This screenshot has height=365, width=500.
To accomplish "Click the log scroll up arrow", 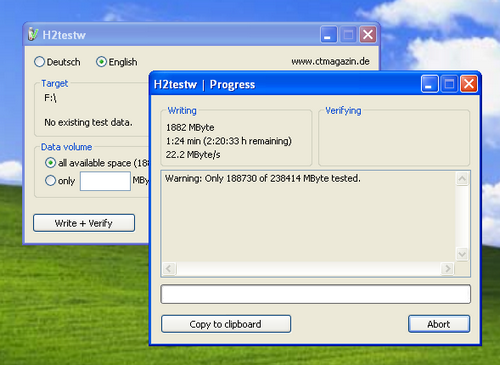I will [462, 179].
